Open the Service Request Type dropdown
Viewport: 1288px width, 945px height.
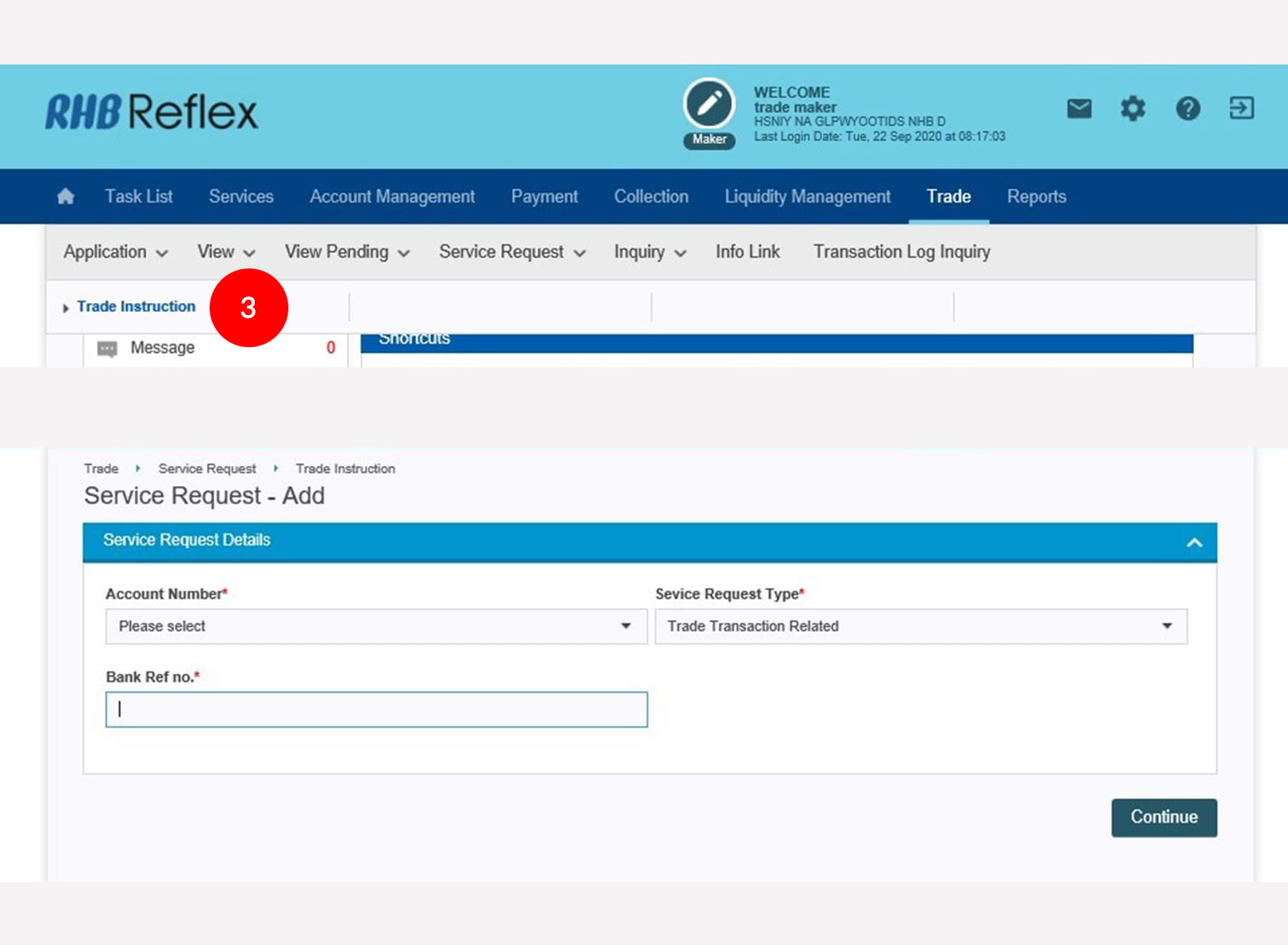[x=920, y=626]
